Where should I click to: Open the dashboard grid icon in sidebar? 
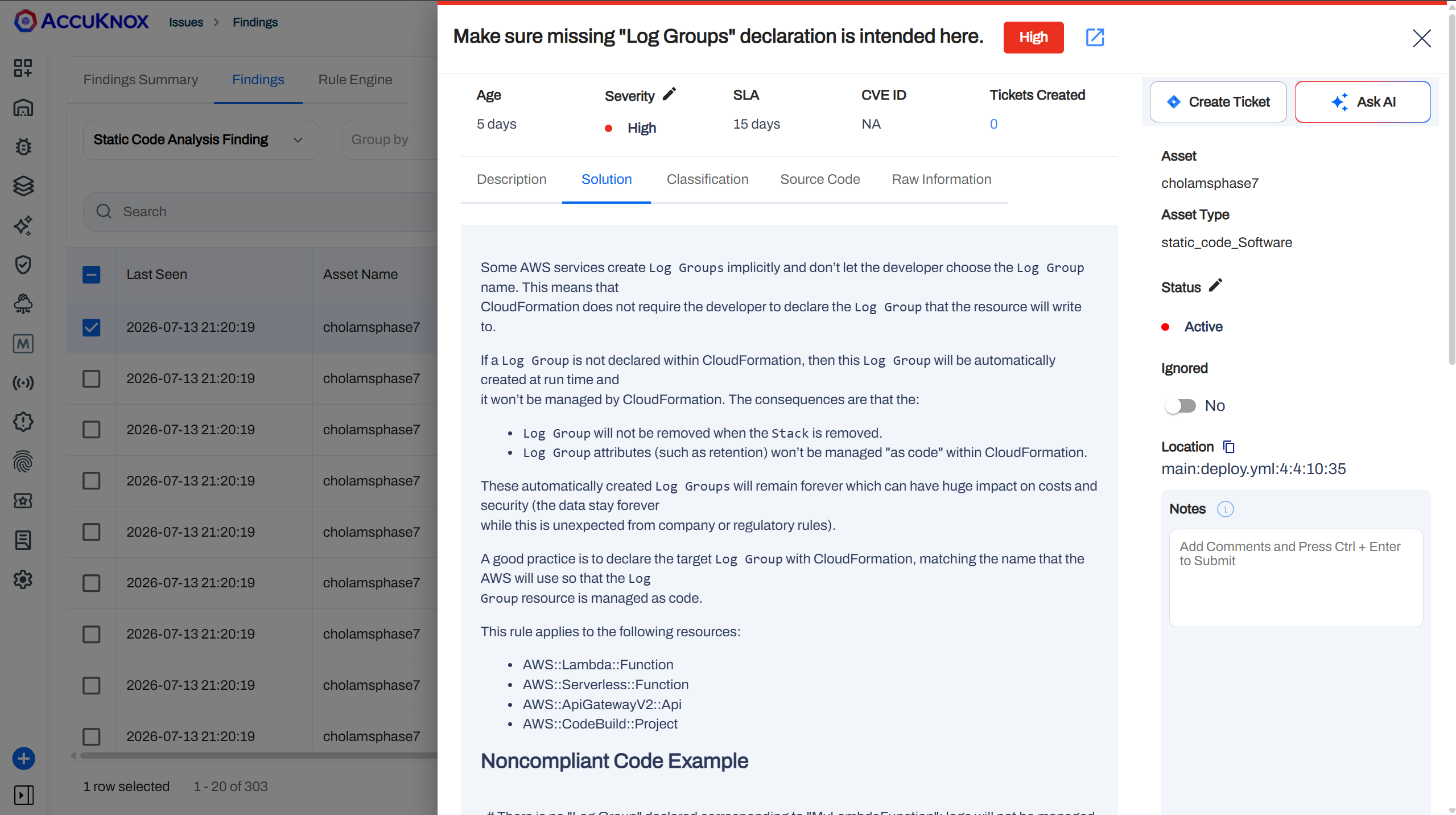pos(23,68)
